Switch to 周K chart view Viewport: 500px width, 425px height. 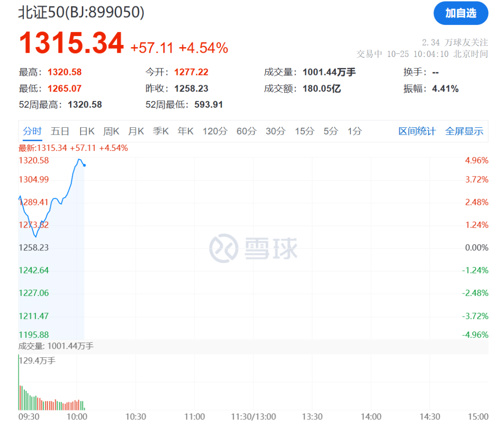(x=111, y=131)
